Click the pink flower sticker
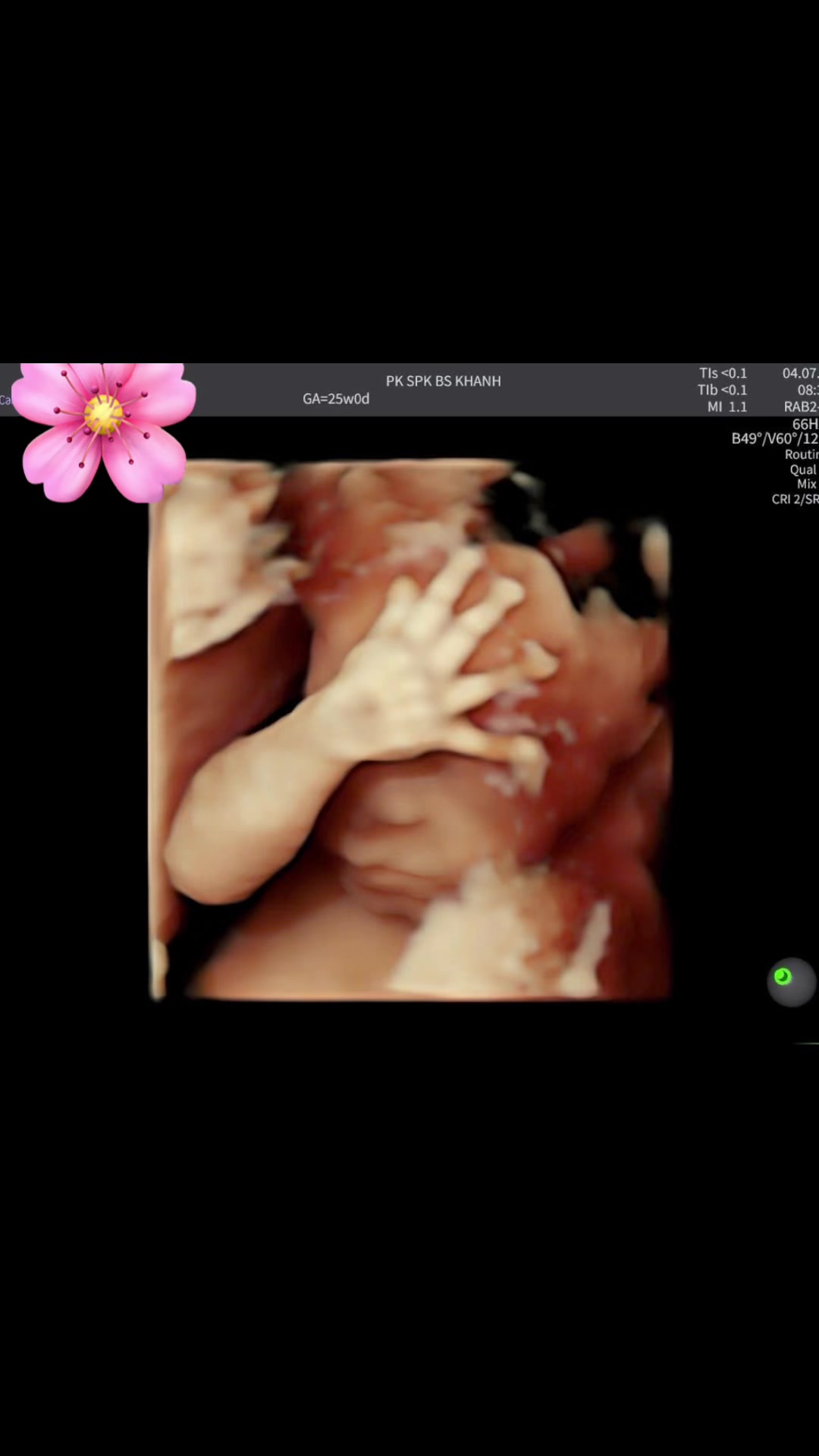Screen dimensions: 819x1456 (x=104, y=432)
